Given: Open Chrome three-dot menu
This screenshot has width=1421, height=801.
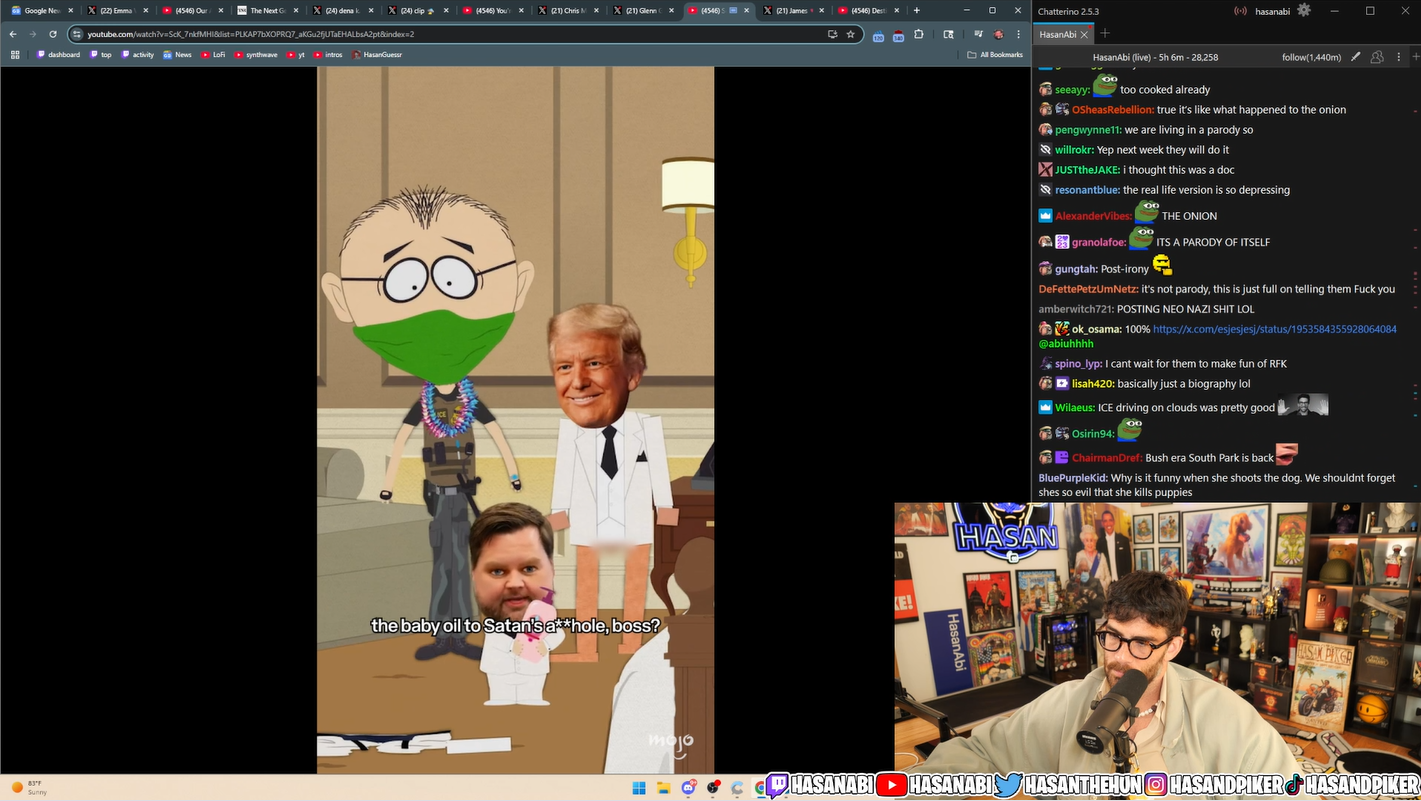Looking at the screenshot, I should 1018,34.
